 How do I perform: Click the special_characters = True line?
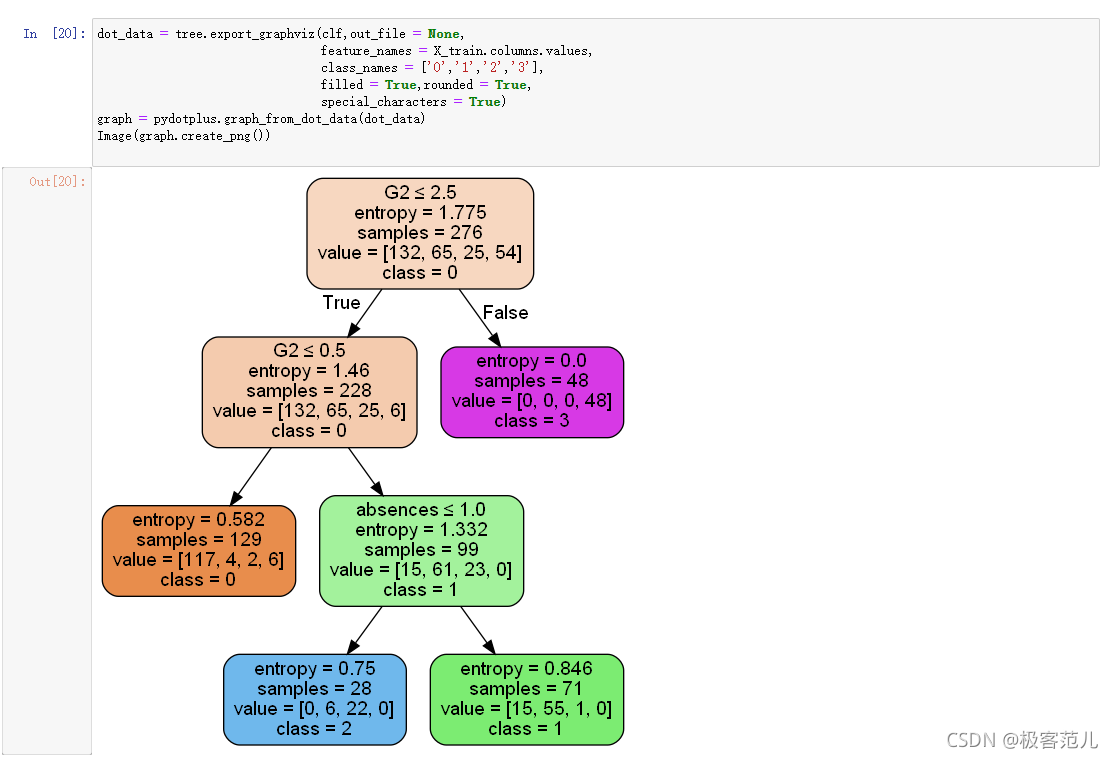[413, 101]
